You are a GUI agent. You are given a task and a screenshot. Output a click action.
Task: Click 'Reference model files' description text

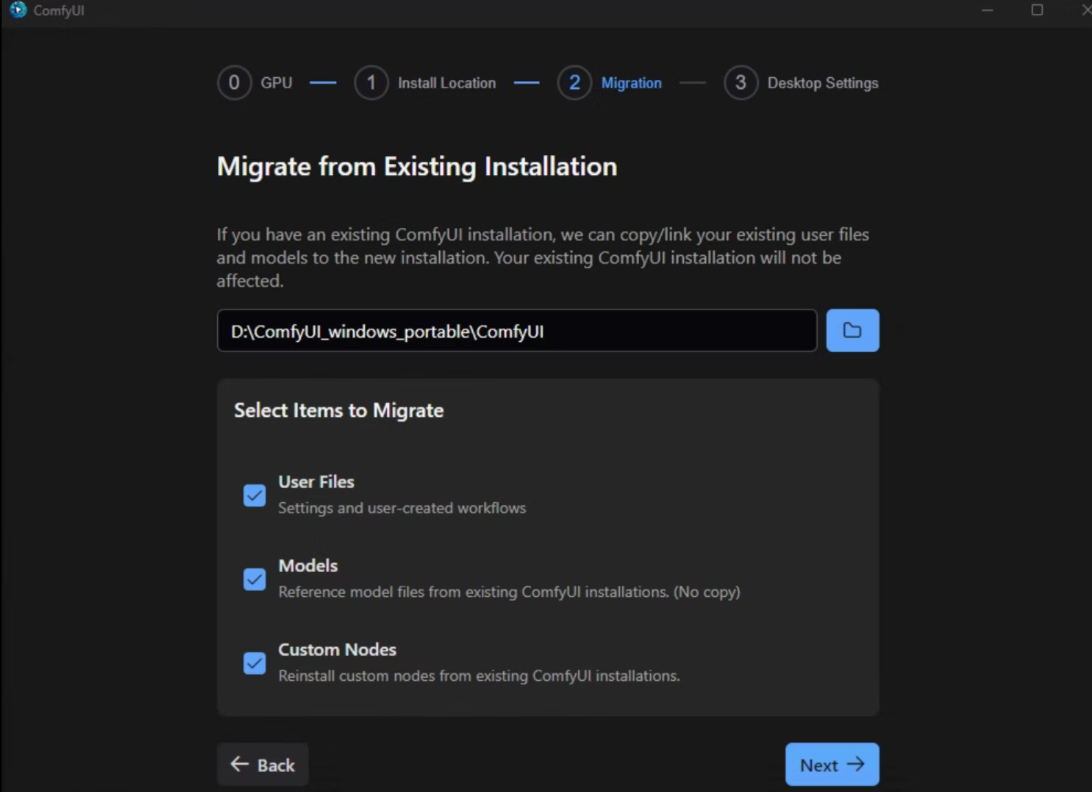pos(509,591)
